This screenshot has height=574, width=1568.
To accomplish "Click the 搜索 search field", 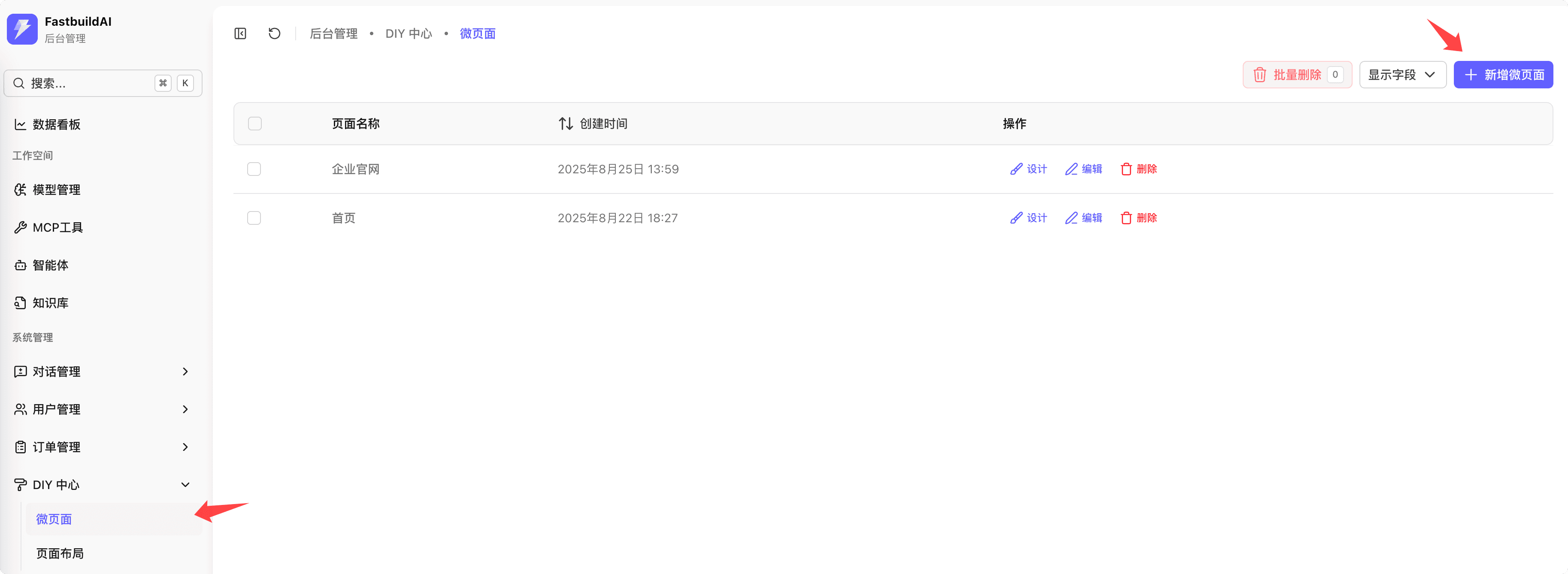I will [85, 83].
